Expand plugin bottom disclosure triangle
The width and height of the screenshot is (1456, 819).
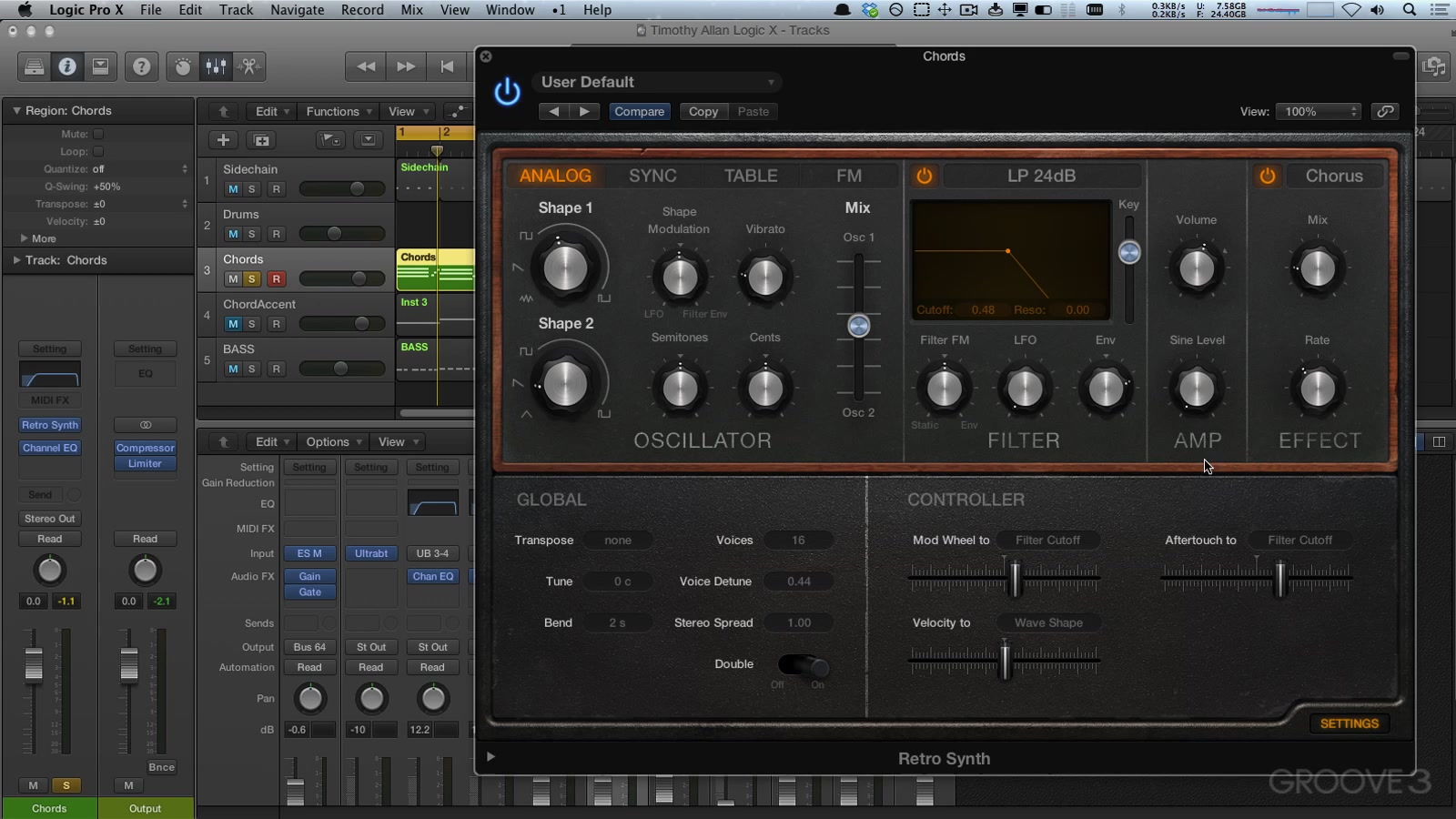[x=490, y=756]
